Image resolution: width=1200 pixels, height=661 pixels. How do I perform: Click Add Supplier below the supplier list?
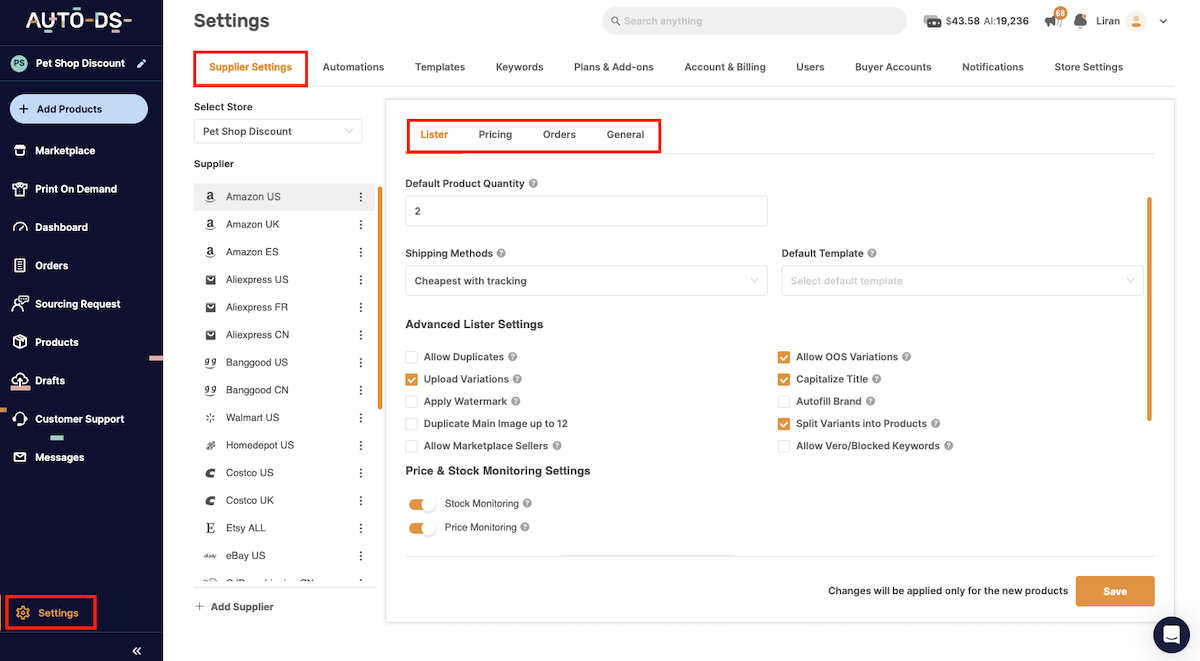click(235, 606)
